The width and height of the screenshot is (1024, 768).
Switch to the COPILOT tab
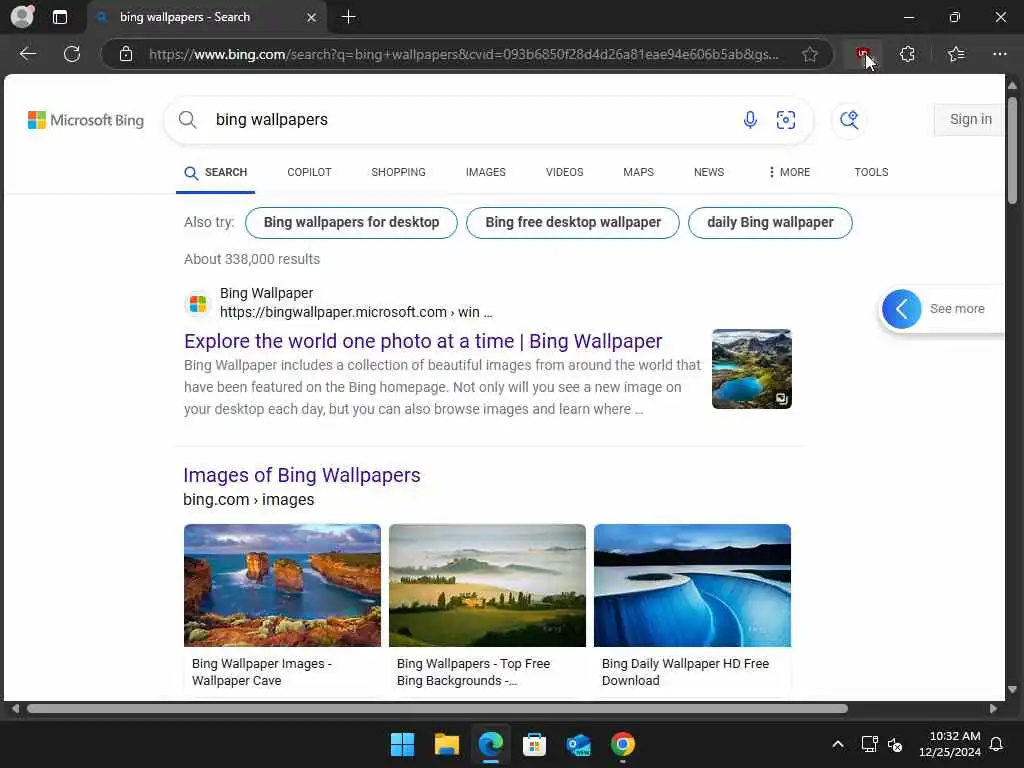(309, 172)
